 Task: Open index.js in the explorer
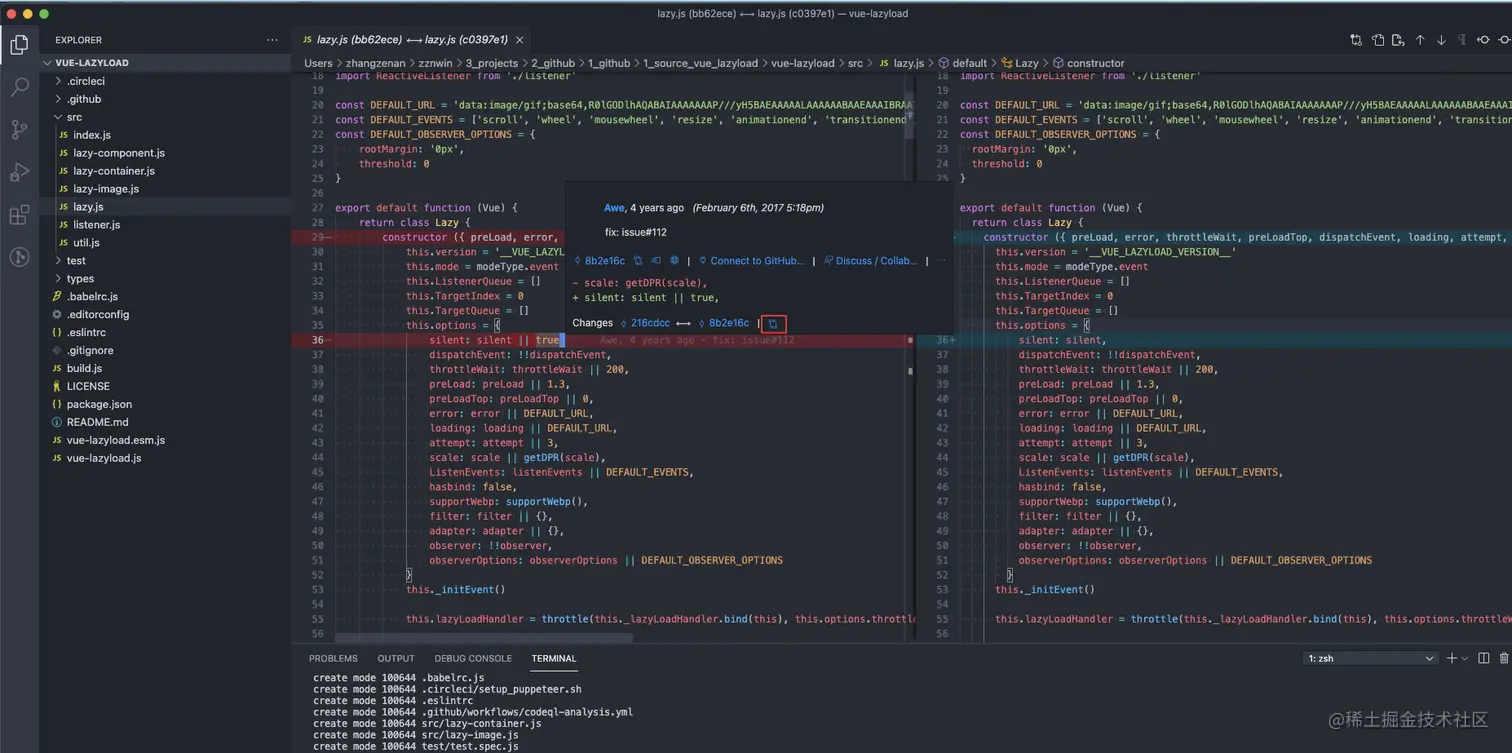pyautogui.click(x=165, y=135)
